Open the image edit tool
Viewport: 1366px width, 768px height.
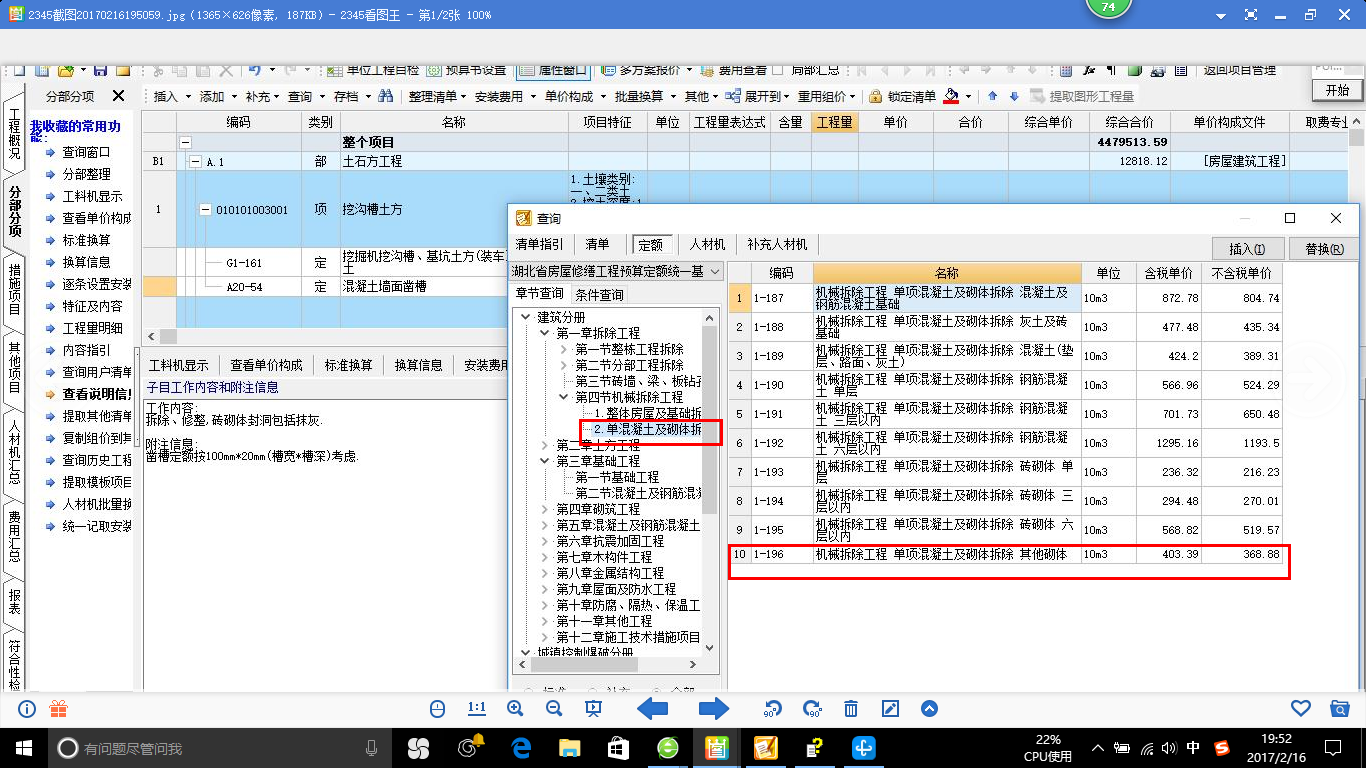click(890, 709)
